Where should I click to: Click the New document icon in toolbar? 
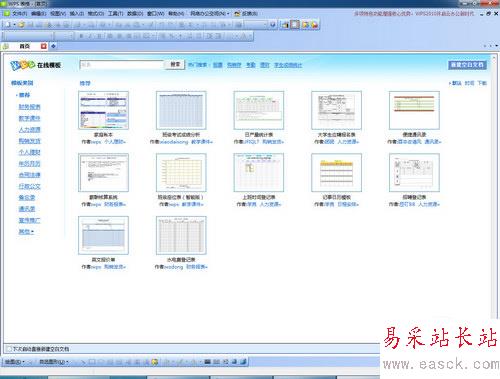click(8, 24)
